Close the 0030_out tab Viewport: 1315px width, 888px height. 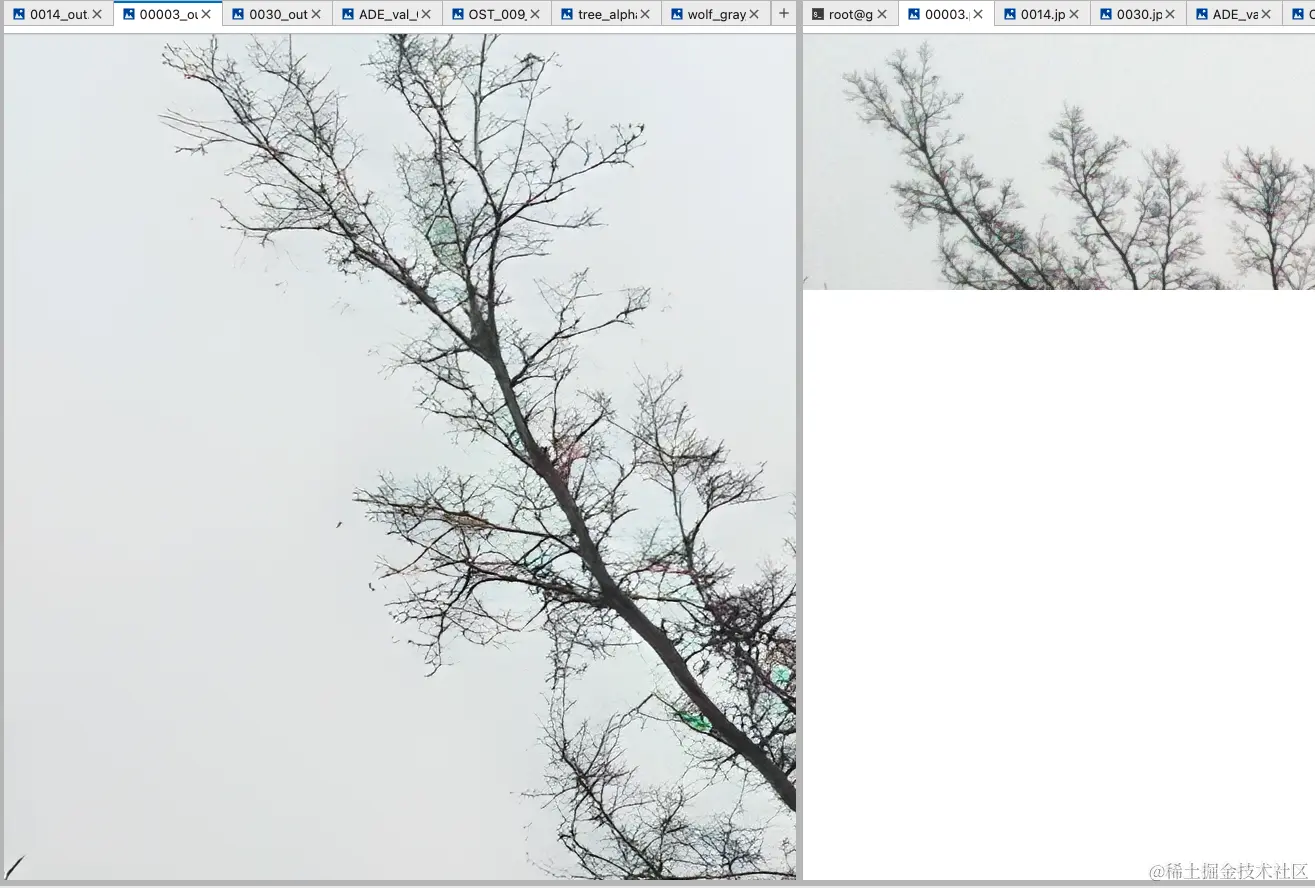coord(316,15)
